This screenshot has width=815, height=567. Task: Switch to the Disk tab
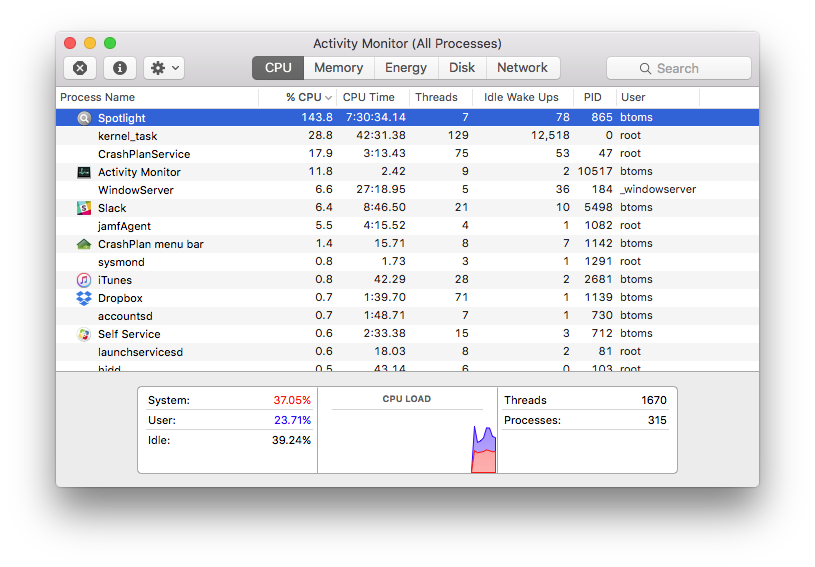tap(462, 68)
